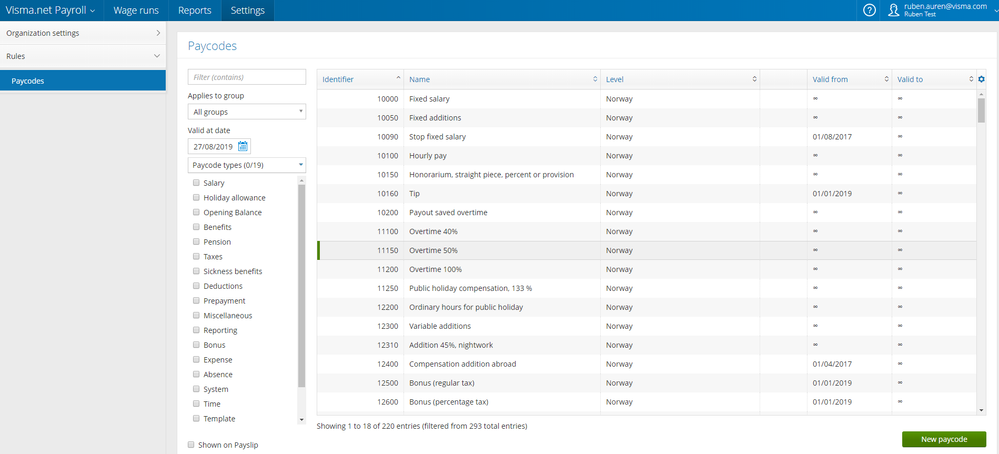Check the Holiday allowance type
This screenshot has height=454, width=999.
pyautogui.click(x=196, y=197)
